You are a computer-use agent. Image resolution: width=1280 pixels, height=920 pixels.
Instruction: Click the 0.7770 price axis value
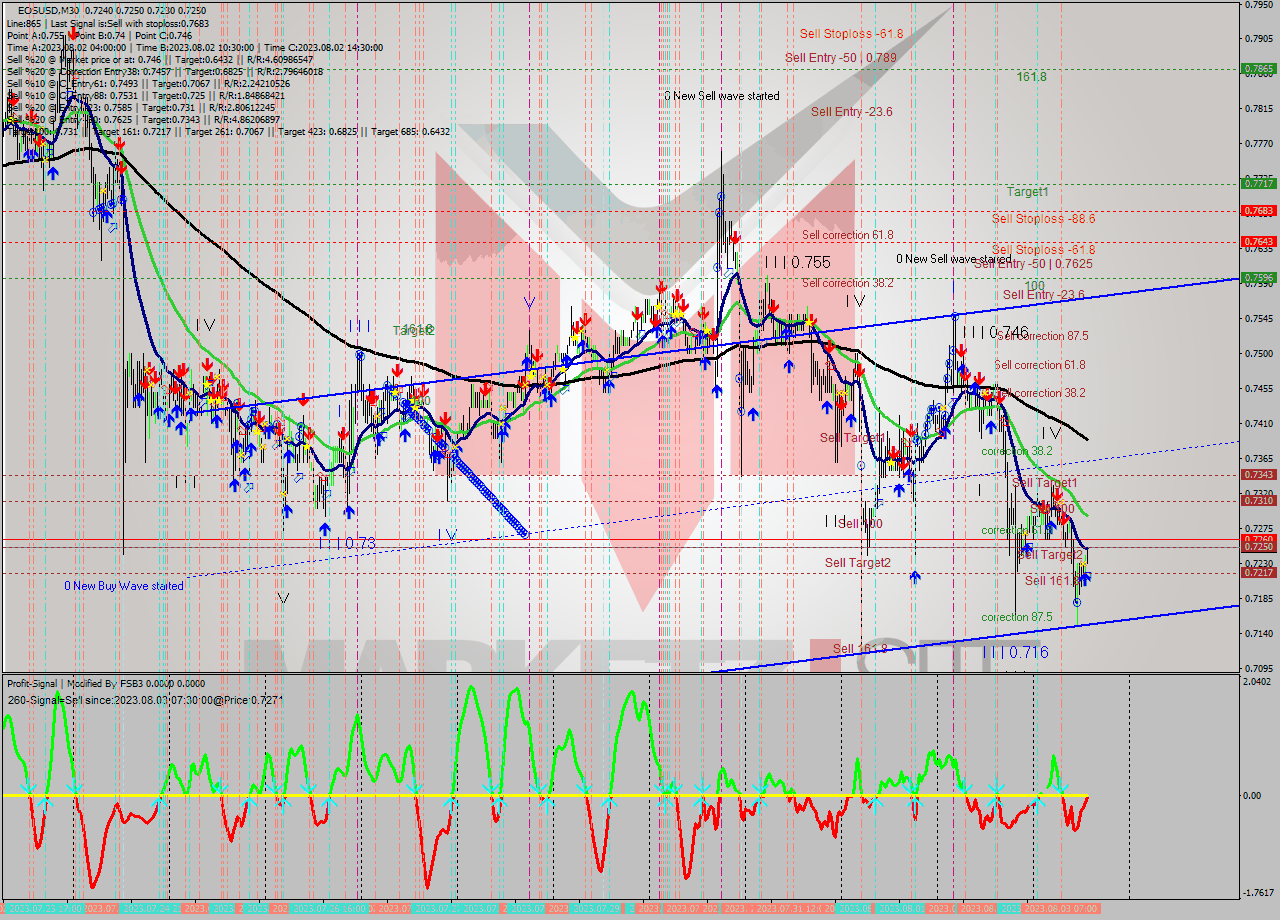coord(1259,144)
